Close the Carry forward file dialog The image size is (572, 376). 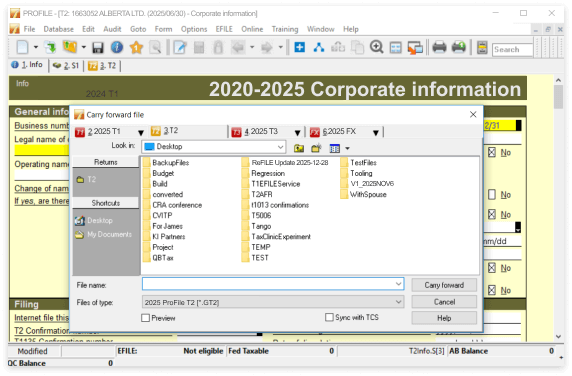(x=473, y=115)
